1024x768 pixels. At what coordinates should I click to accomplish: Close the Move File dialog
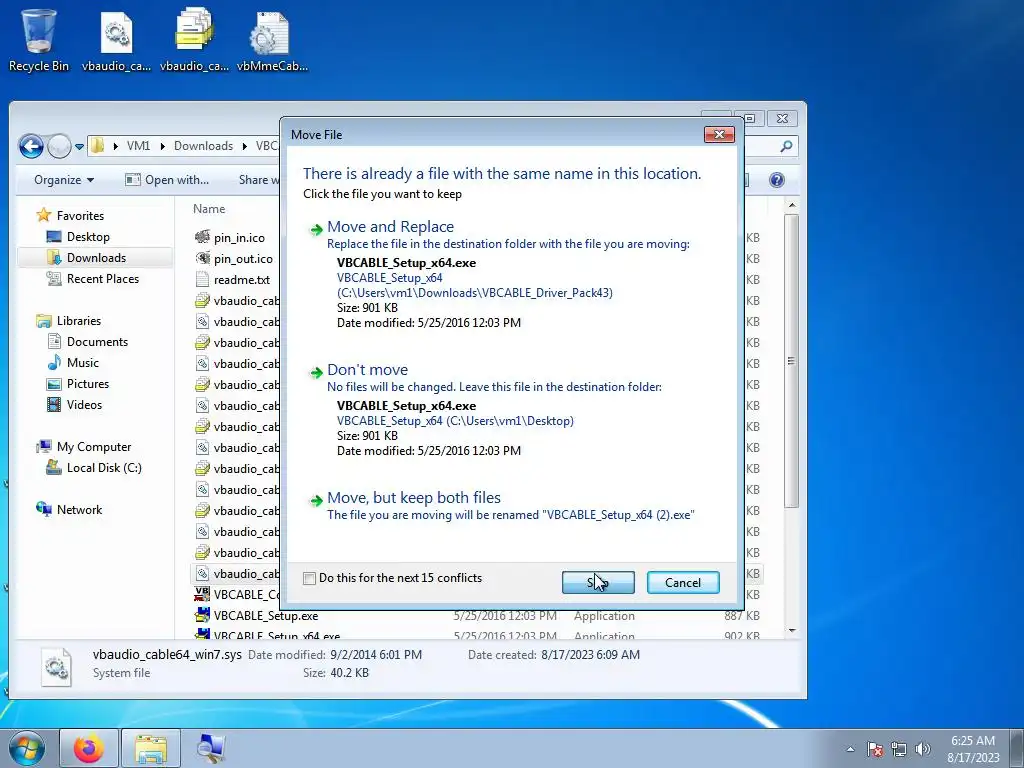[719, 135]
